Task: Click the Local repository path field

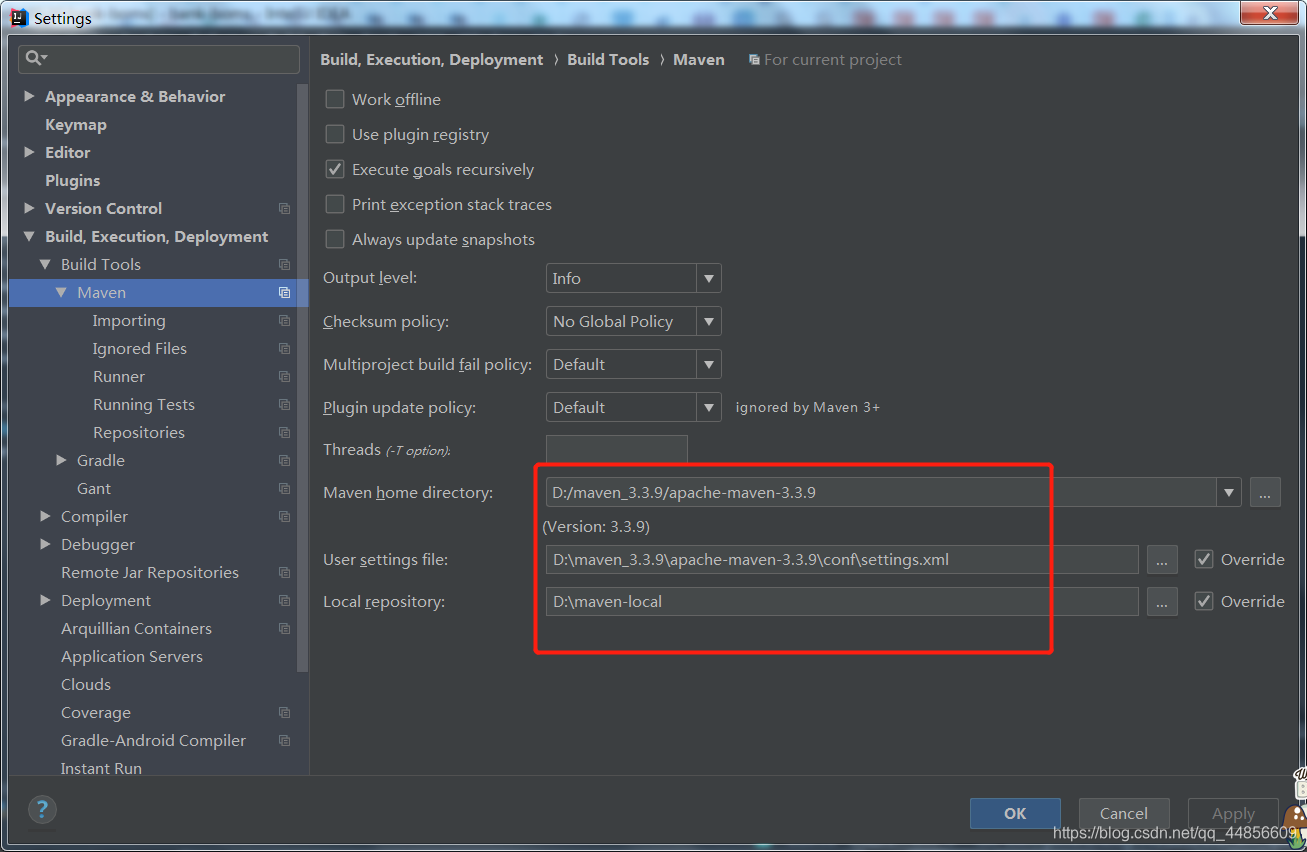Action: pos(842,602)
